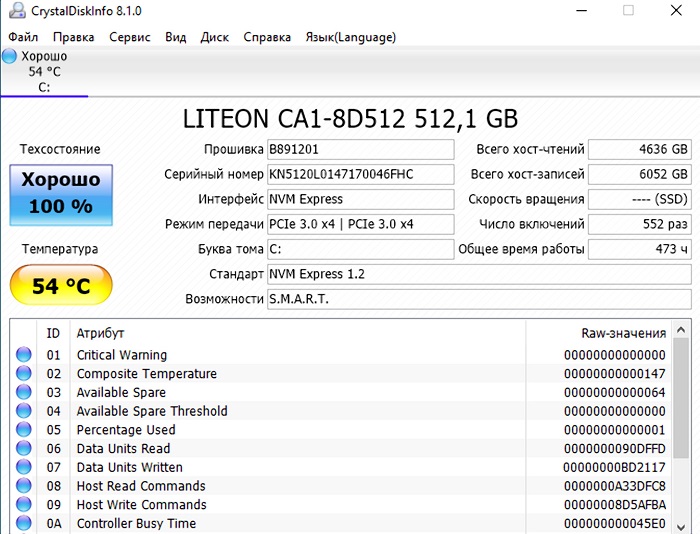Click the disk title LITEON CA1-8D512 512,1 GB
The image size is (700, 534).
pos(350,119)
